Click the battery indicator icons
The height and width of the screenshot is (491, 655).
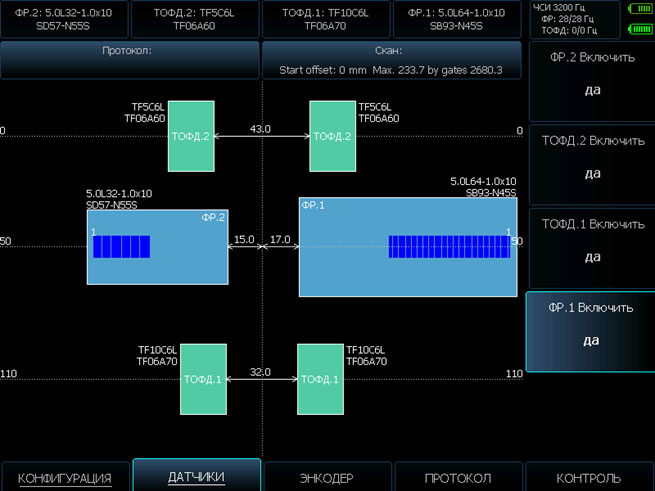[638, 19]
